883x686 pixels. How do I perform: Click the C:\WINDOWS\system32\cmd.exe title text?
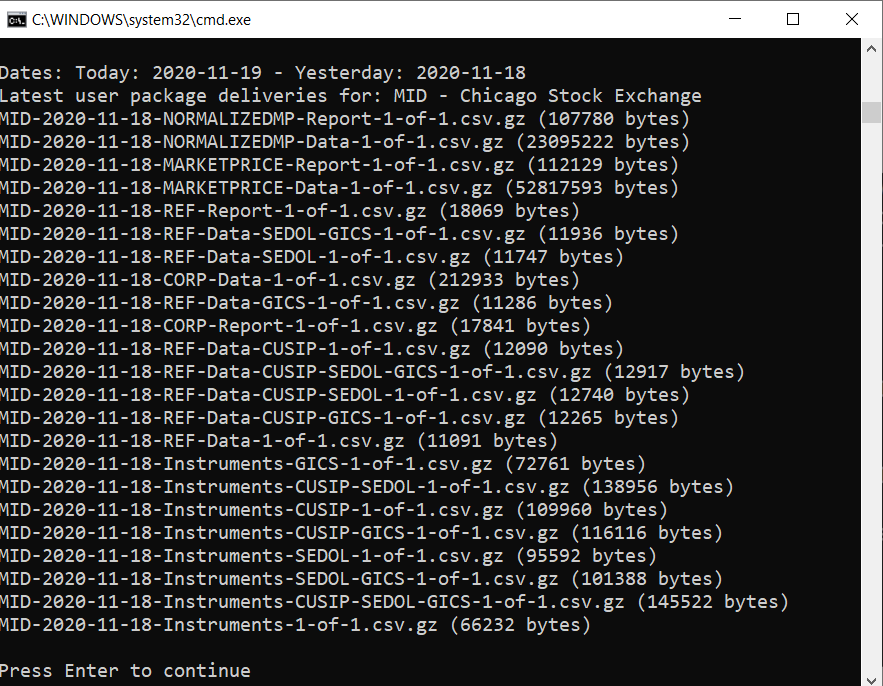[x=141, y=20]
